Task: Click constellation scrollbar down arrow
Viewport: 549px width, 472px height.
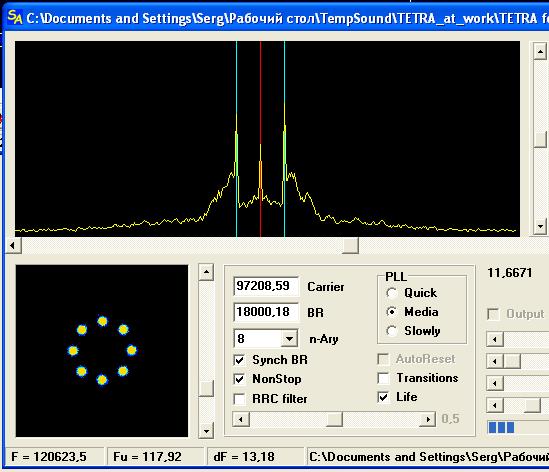Action: pos(206,430)
